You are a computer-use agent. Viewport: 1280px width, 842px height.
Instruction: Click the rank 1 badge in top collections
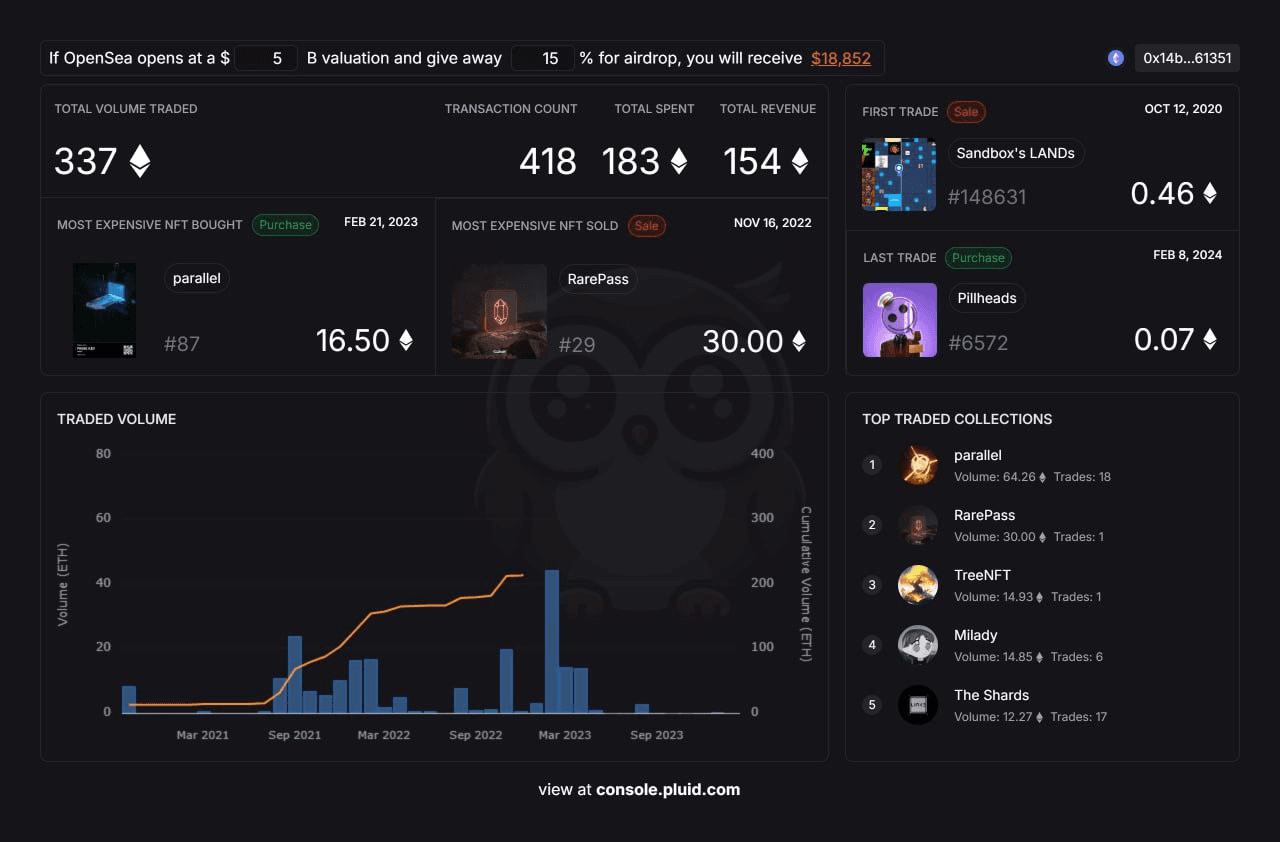point(872,465)
